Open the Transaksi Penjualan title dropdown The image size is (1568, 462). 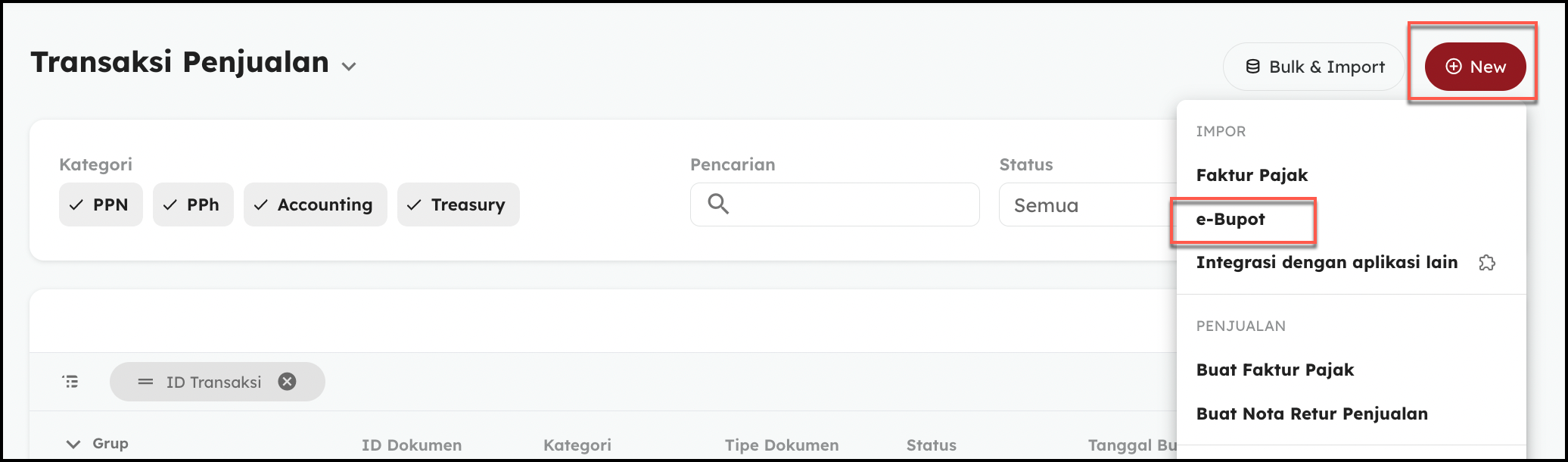[348, 67]
